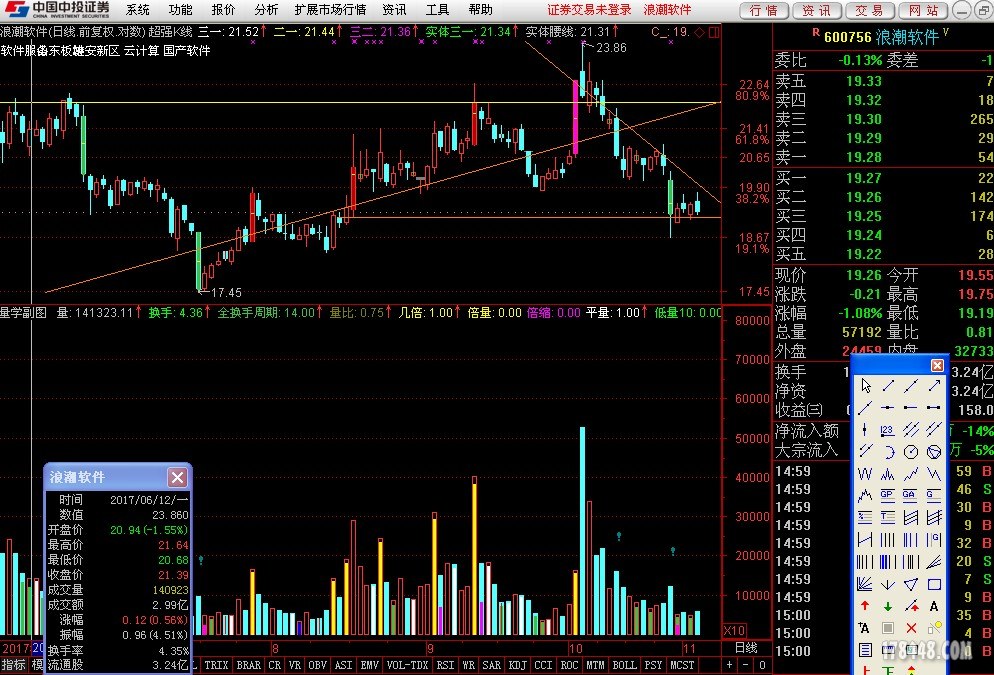
Task: Select the gray square tool in drawing toolbar
Action: click(x=888, y=628)
